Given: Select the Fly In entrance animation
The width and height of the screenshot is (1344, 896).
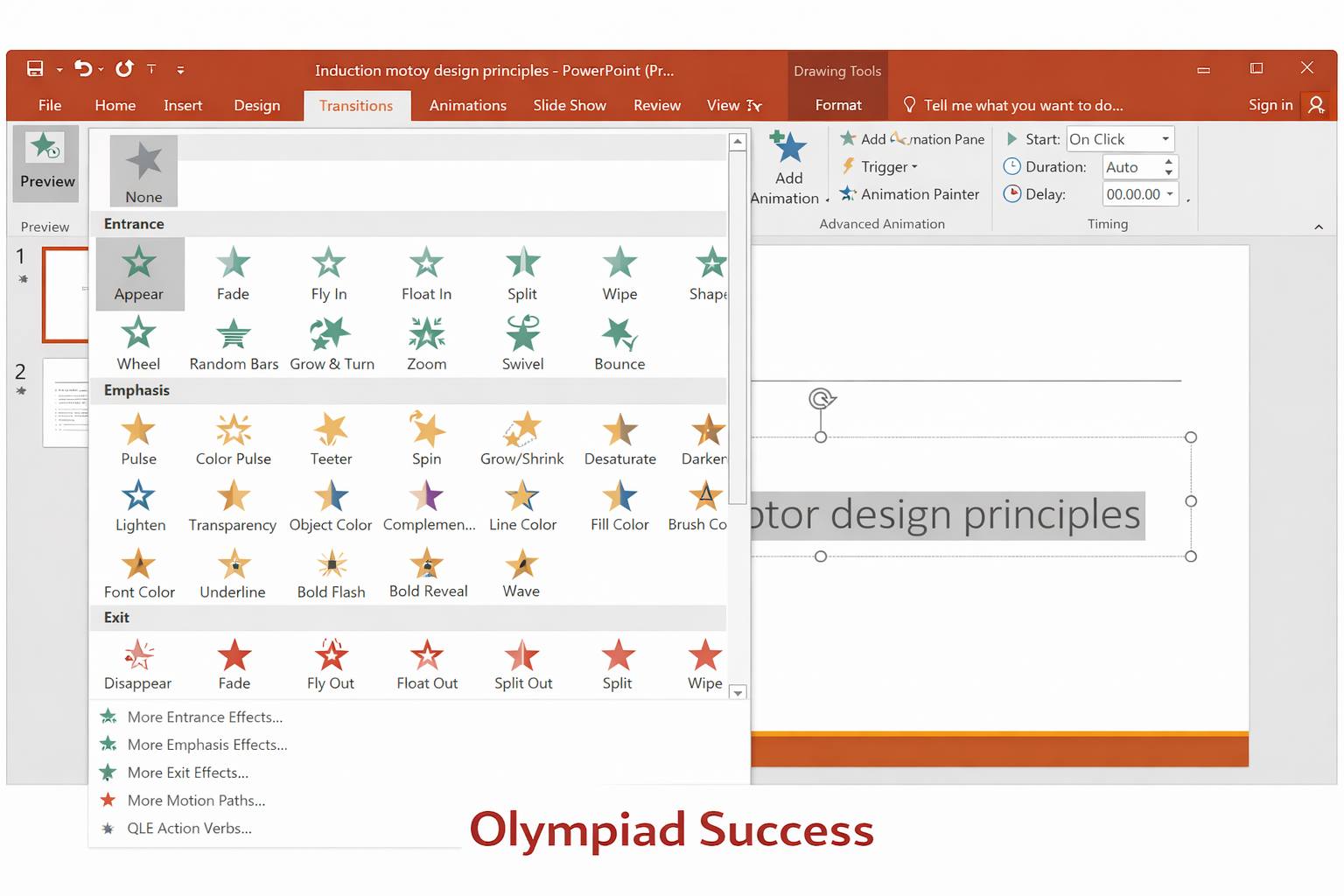Looking at the screenshot, I should click(328, 274).
